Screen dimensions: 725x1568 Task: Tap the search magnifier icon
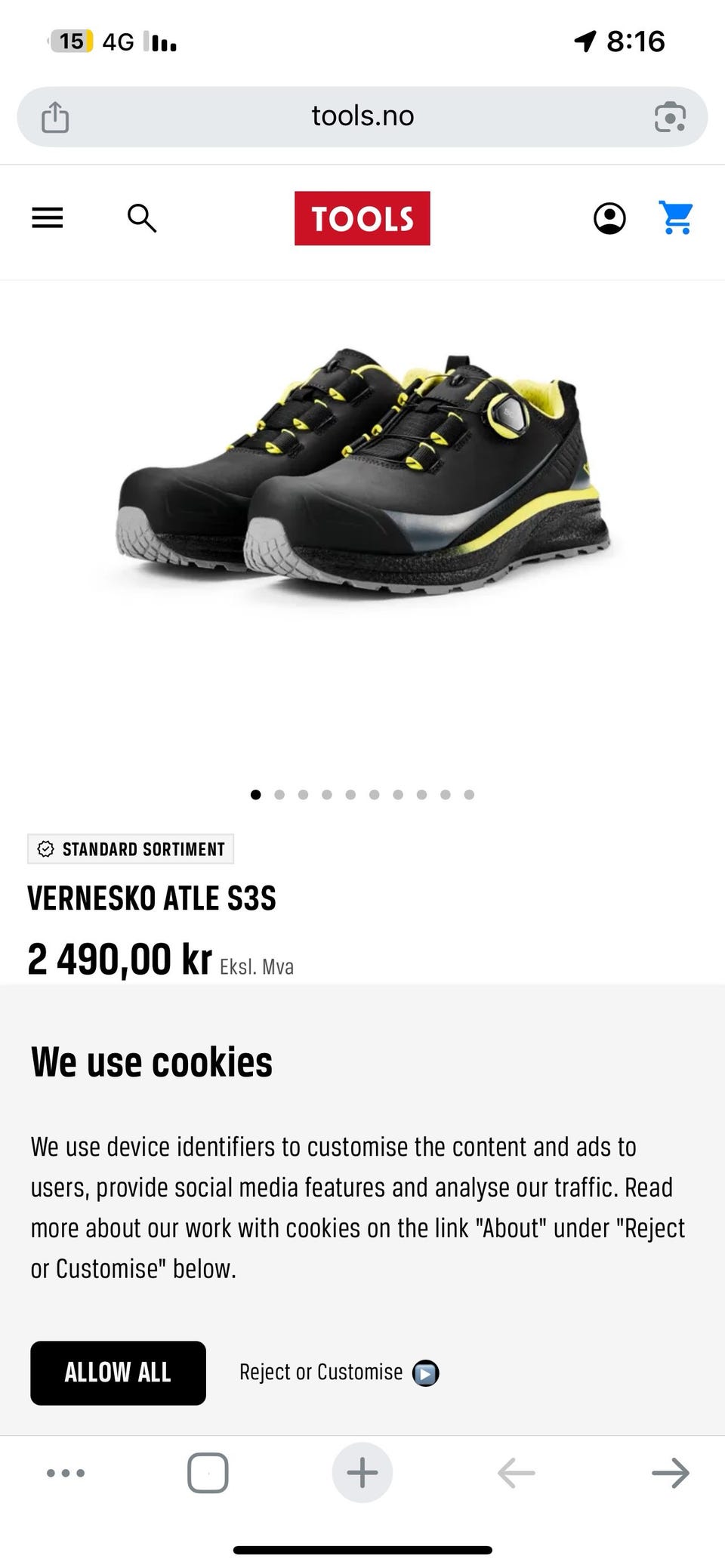pyautogui.click(x=141, y=218)
